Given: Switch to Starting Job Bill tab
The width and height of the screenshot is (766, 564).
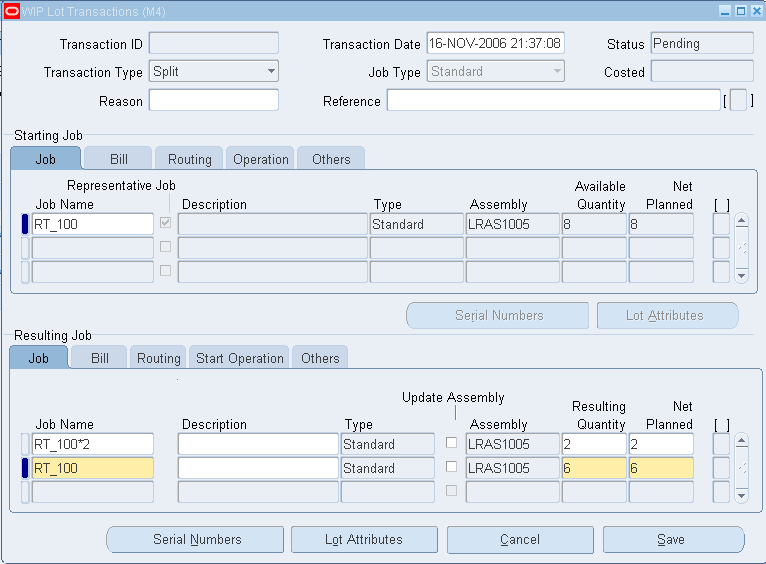Looking at the screenshot, I should point(118,159).
